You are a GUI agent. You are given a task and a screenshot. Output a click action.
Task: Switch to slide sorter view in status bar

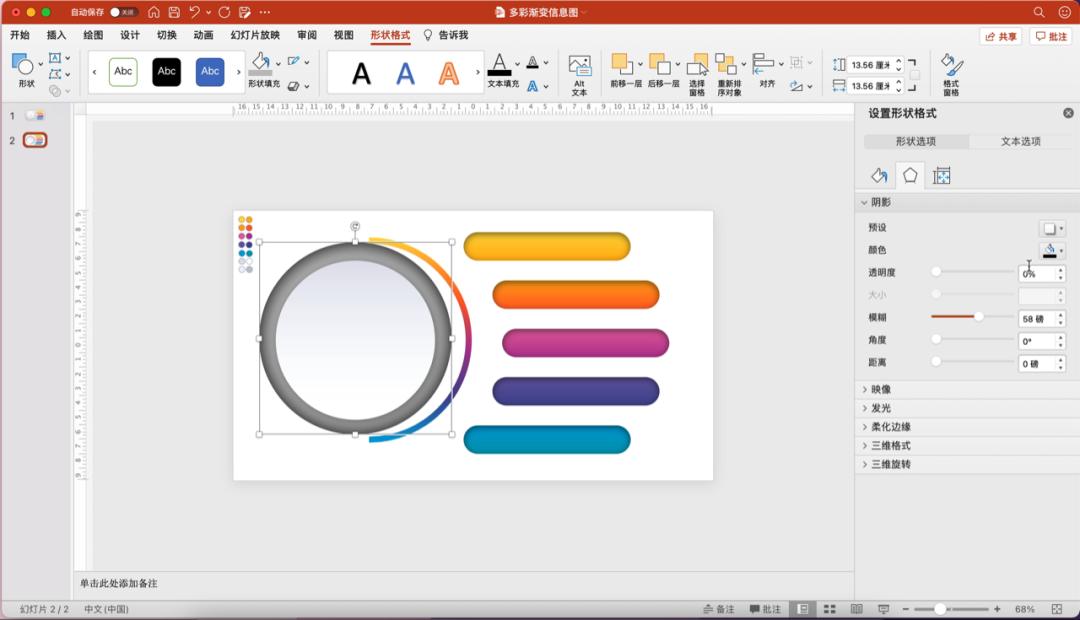tap(829, 609)
